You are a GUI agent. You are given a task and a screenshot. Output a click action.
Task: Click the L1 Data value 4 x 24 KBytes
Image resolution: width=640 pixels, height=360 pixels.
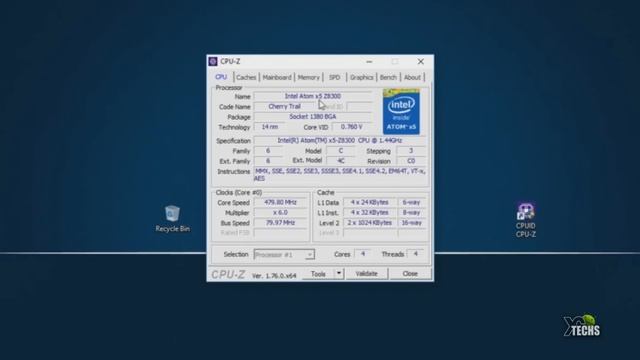pos(369,202)
